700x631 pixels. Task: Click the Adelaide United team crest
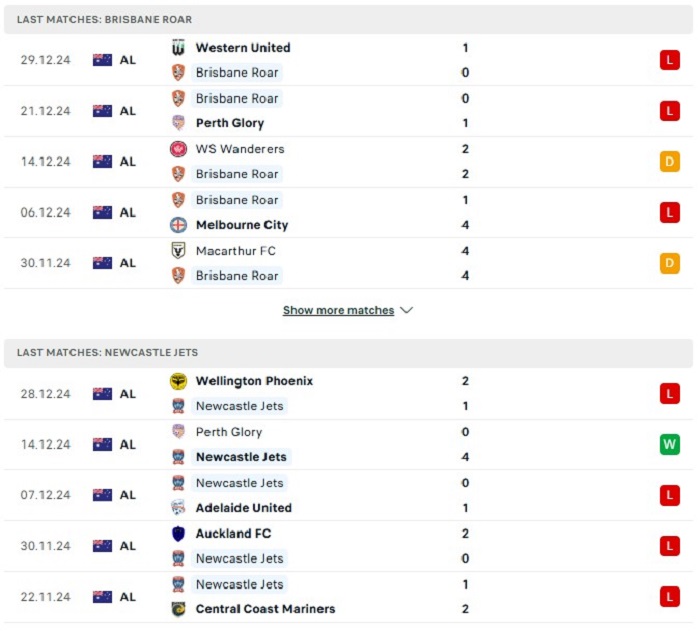pyautogui.click(x=178, y=508)
